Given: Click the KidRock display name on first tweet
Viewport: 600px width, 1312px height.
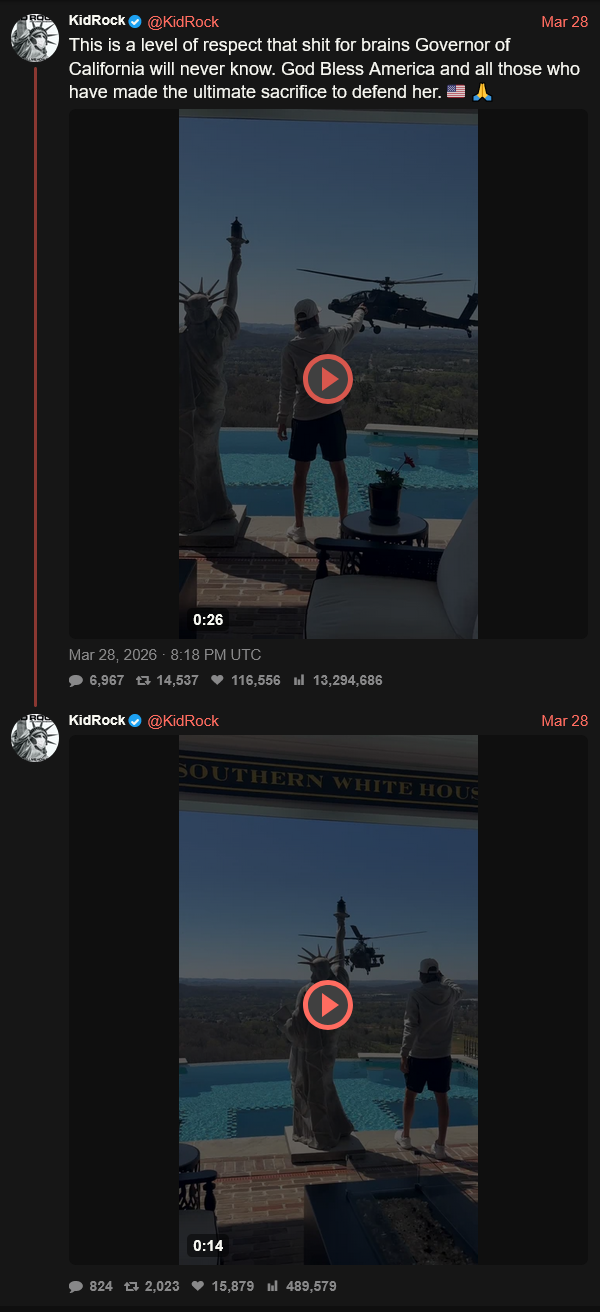Looking at the screenshot, I should [97, 22].
